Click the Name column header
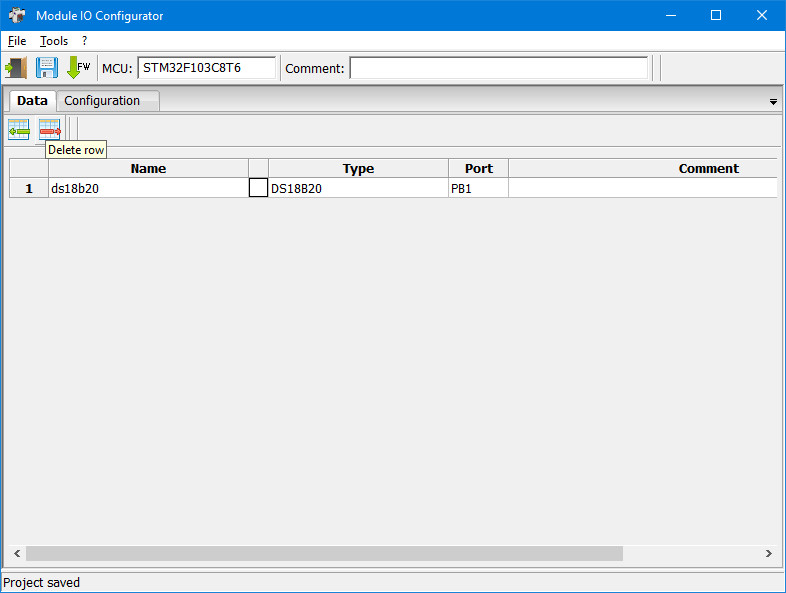786x593 pixels. click(148, 168)
